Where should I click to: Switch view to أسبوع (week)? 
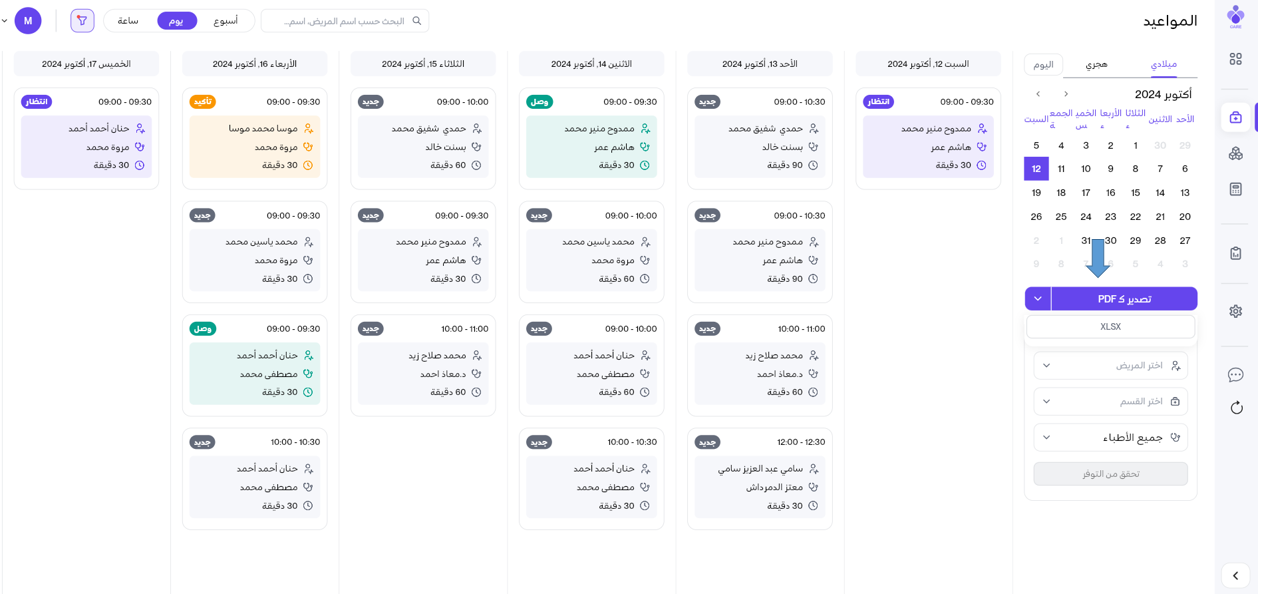tap(226, 21)
